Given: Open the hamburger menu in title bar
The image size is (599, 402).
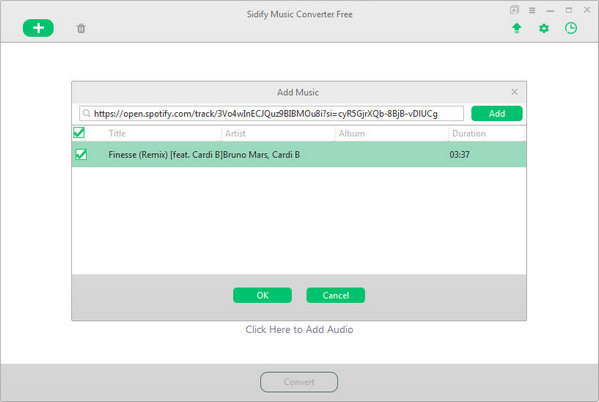Looking at the screenshot, I should (x=532, y=10).
